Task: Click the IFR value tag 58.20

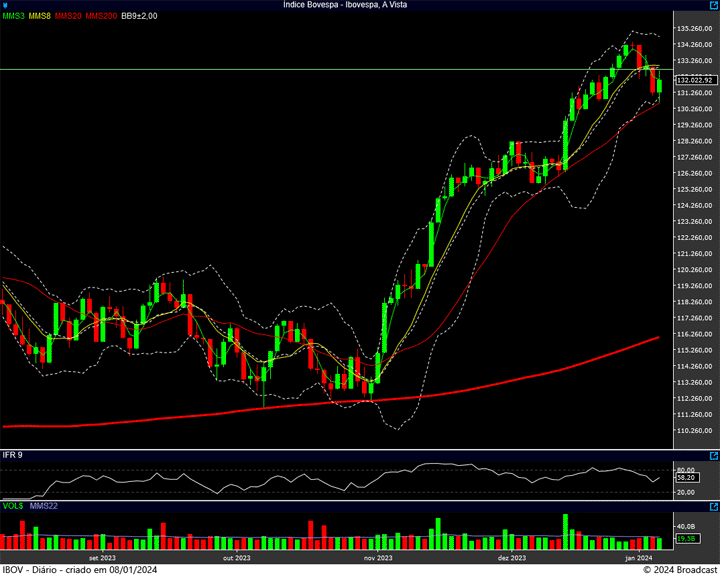Action: 686,478
